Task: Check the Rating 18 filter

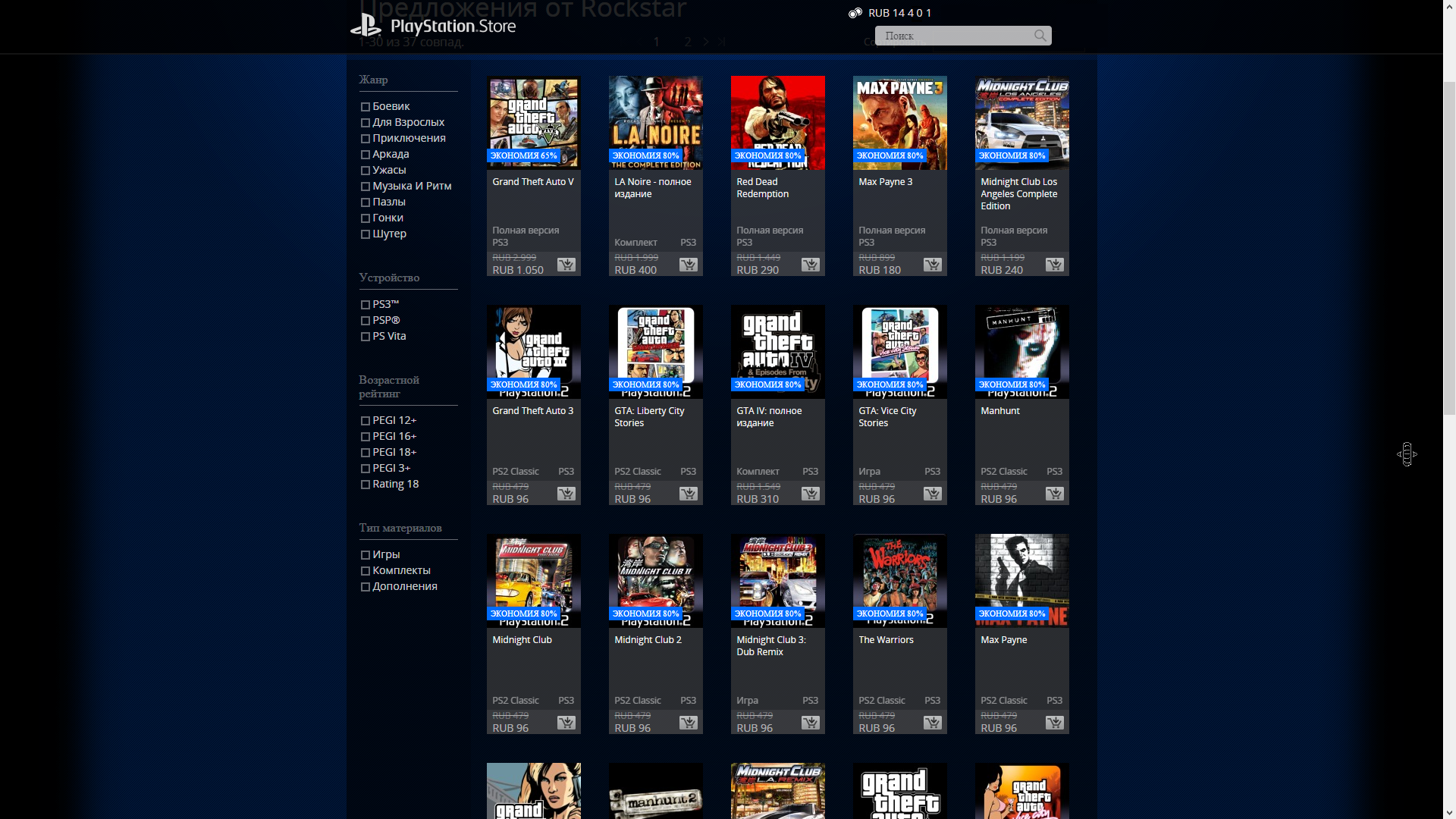Action: [366, 485]
